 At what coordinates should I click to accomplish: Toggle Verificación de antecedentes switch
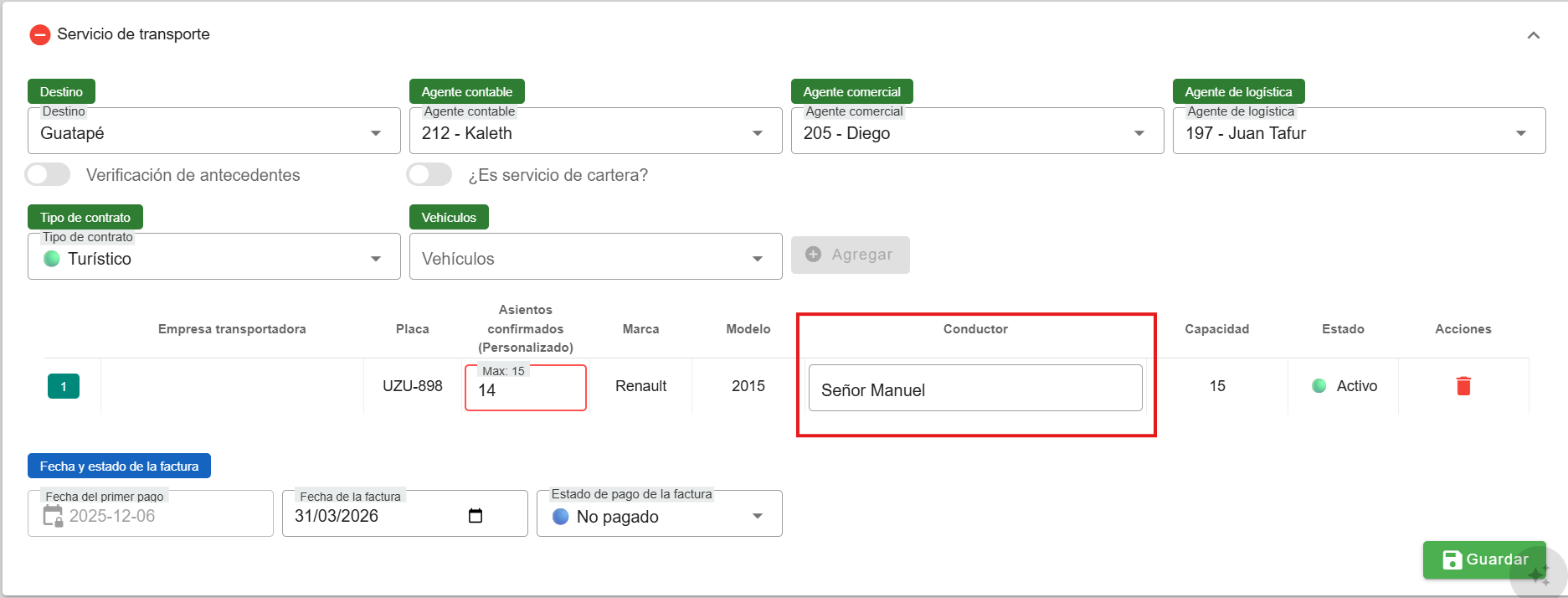coord(48,175)
